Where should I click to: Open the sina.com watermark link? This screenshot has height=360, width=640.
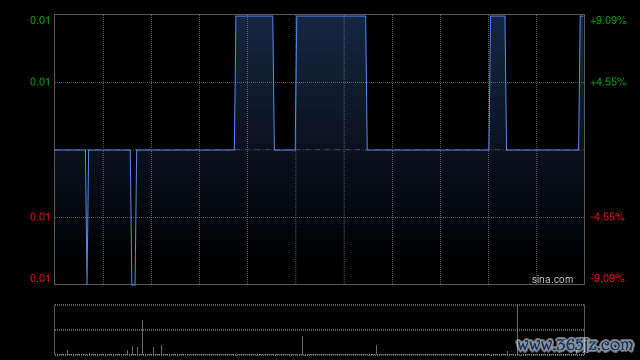coord(552,279)
